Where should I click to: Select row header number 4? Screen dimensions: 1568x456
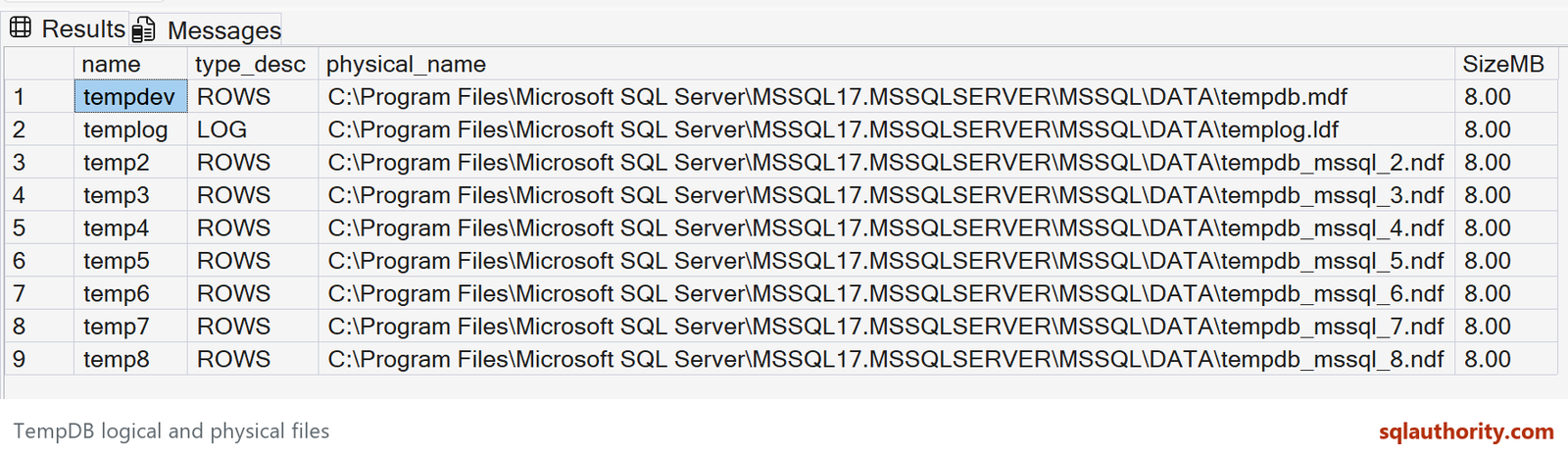pyautogui.click(x=39, y=195)
